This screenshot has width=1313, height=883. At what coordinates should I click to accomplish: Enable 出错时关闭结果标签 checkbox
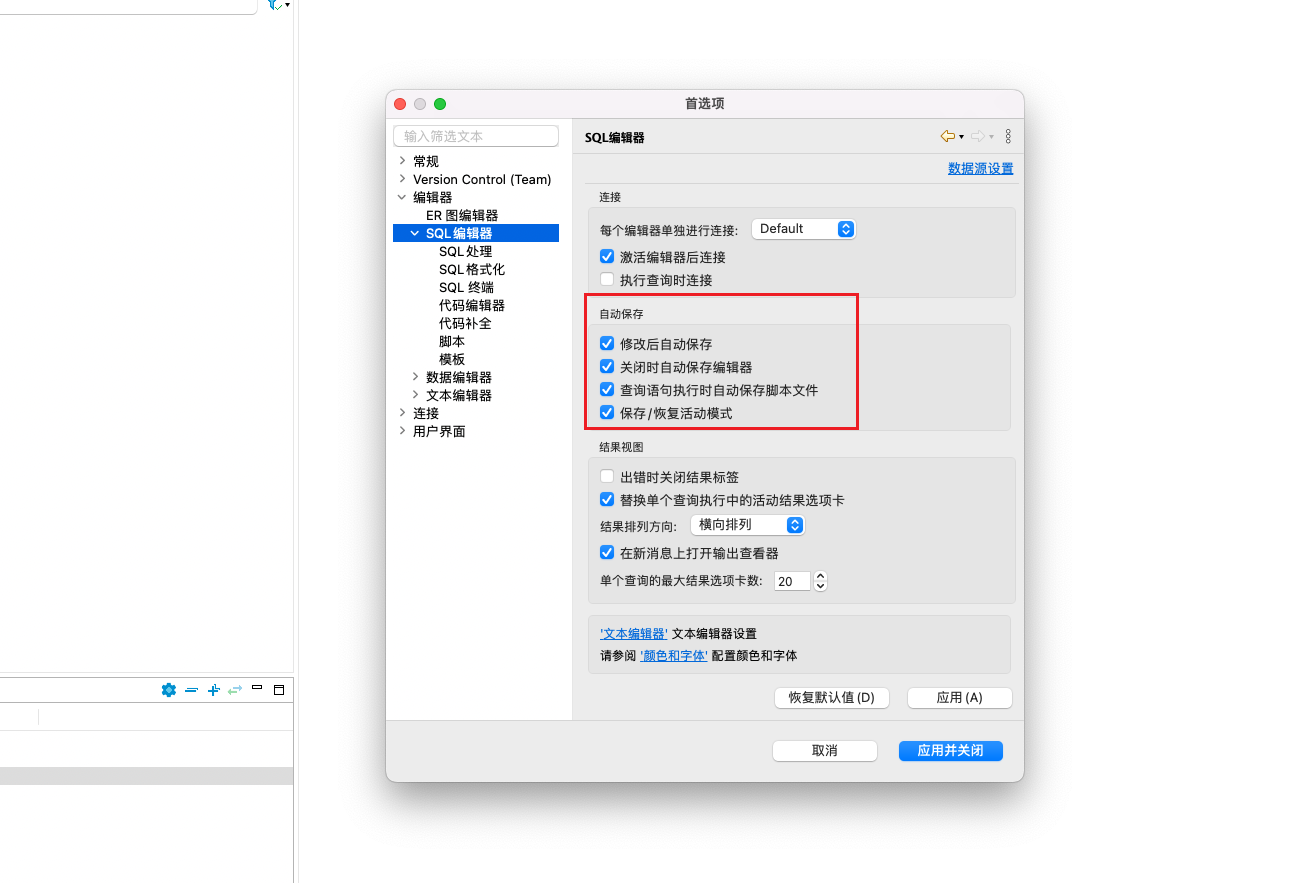tap(607, 477)
